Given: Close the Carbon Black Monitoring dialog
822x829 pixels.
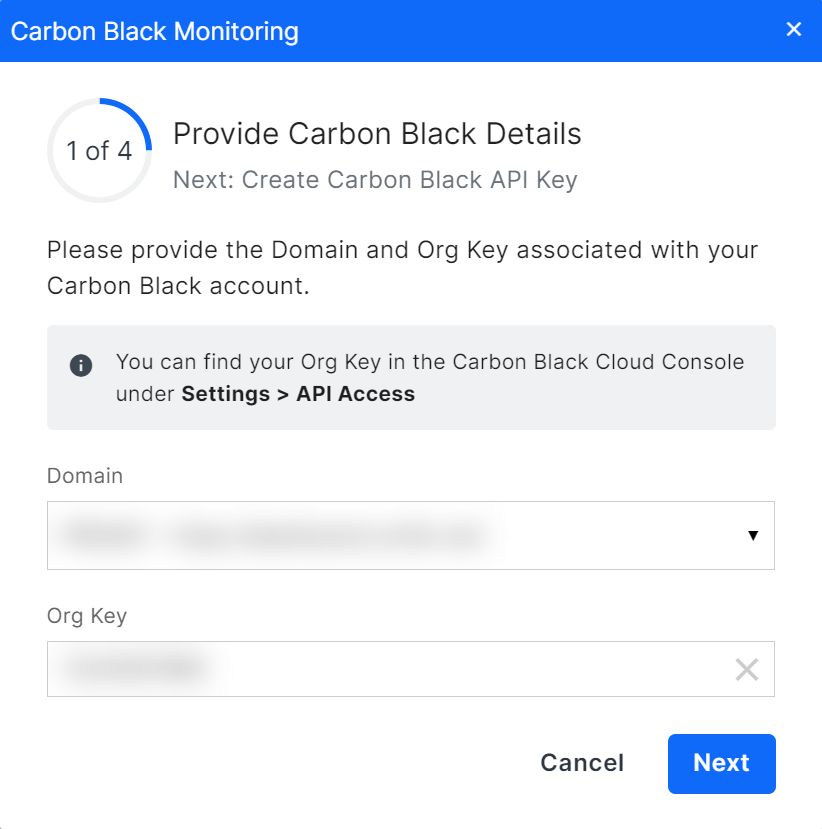Looking at the screenshot, I should click(793, 29).
